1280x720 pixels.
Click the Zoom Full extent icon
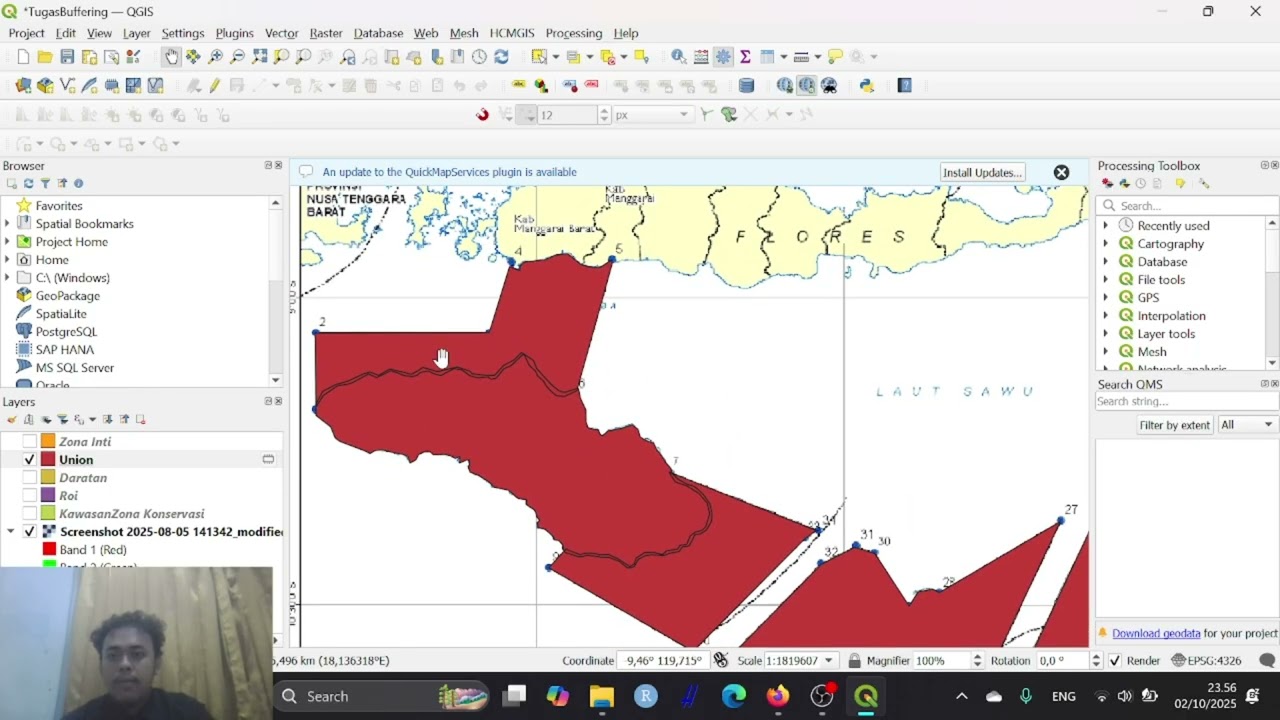point(260,57)
